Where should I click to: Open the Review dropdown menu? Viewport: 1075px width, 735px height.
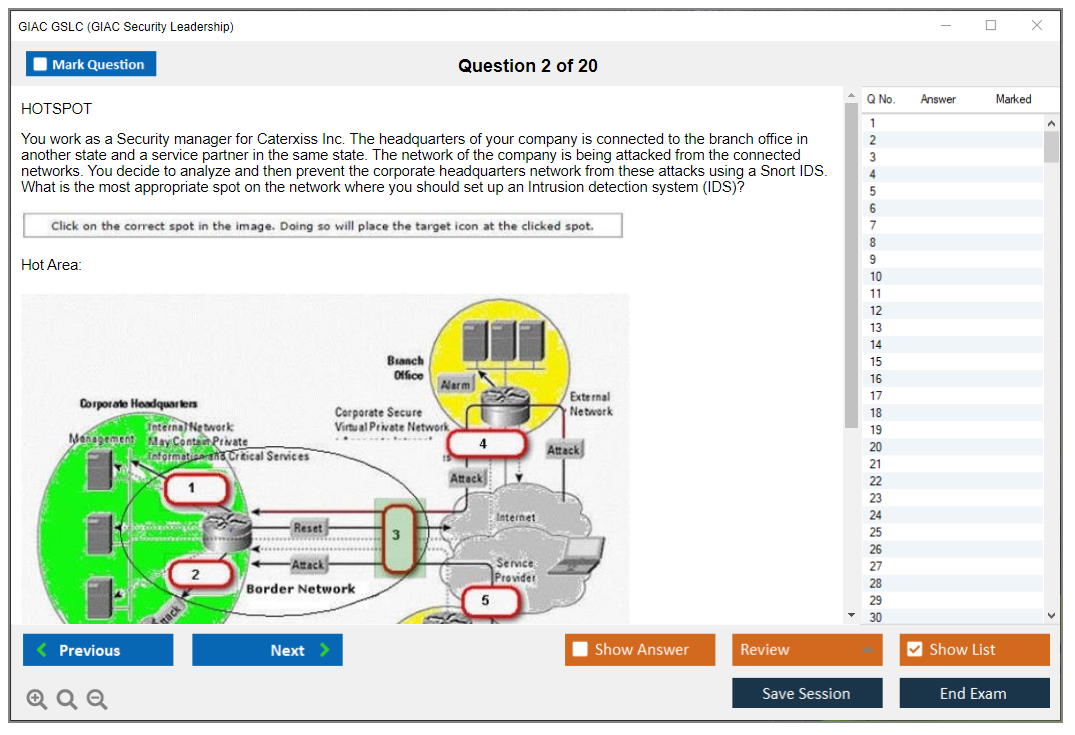coord(807,650)
